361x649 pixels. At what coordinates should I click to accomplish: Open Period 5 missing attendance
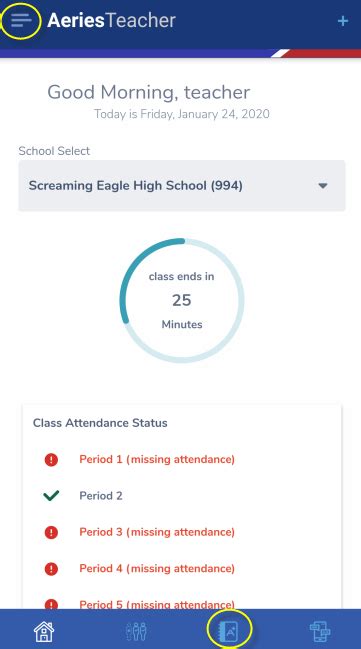pyautogui.click(x=157, y=604)
